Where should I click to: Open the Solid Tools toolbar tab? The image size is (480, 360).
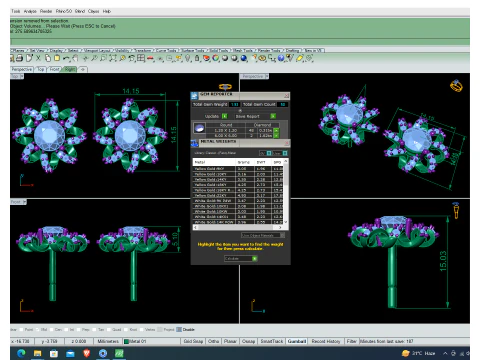219,50
